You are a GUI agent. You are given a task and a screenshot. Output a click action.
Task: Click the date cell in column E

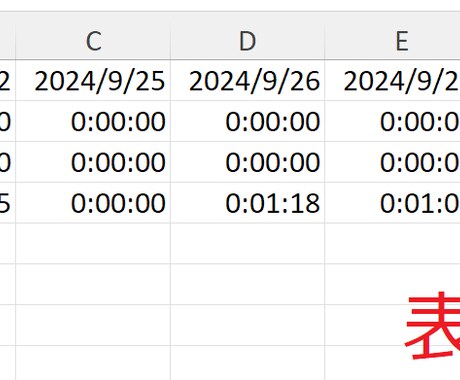392,81
